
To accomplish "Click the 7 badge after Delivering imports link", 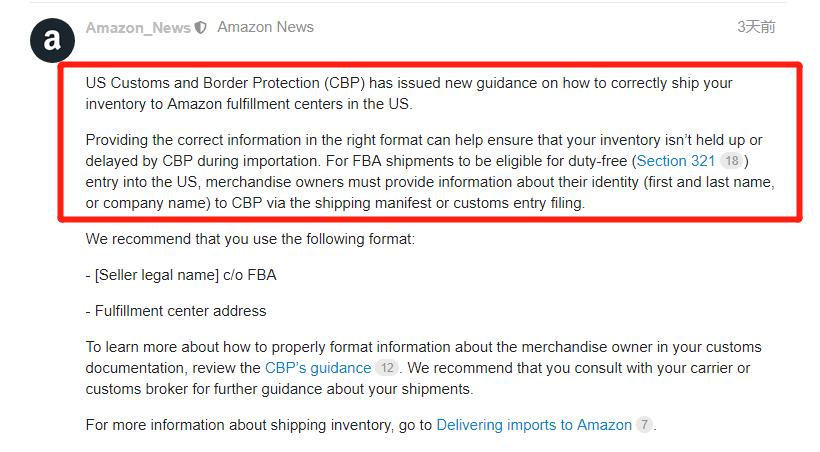I will (644, 425).
